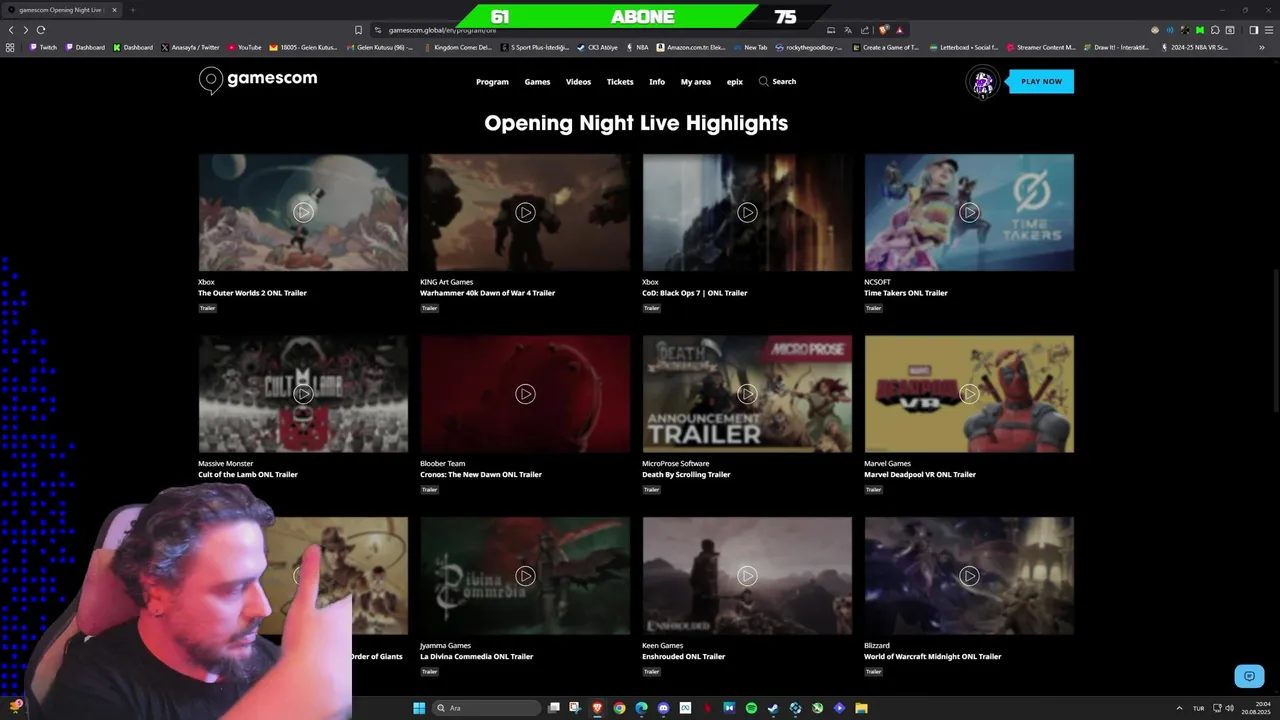Open the user avatar profile icon
This screenshot has width=1280, height=720.
[982, 82]
